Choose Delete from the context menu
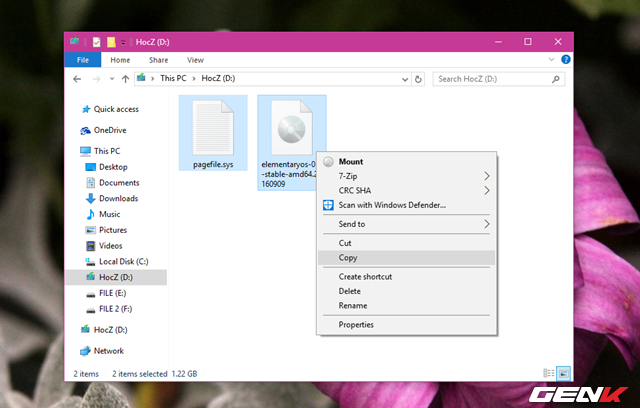 point(407,291)
